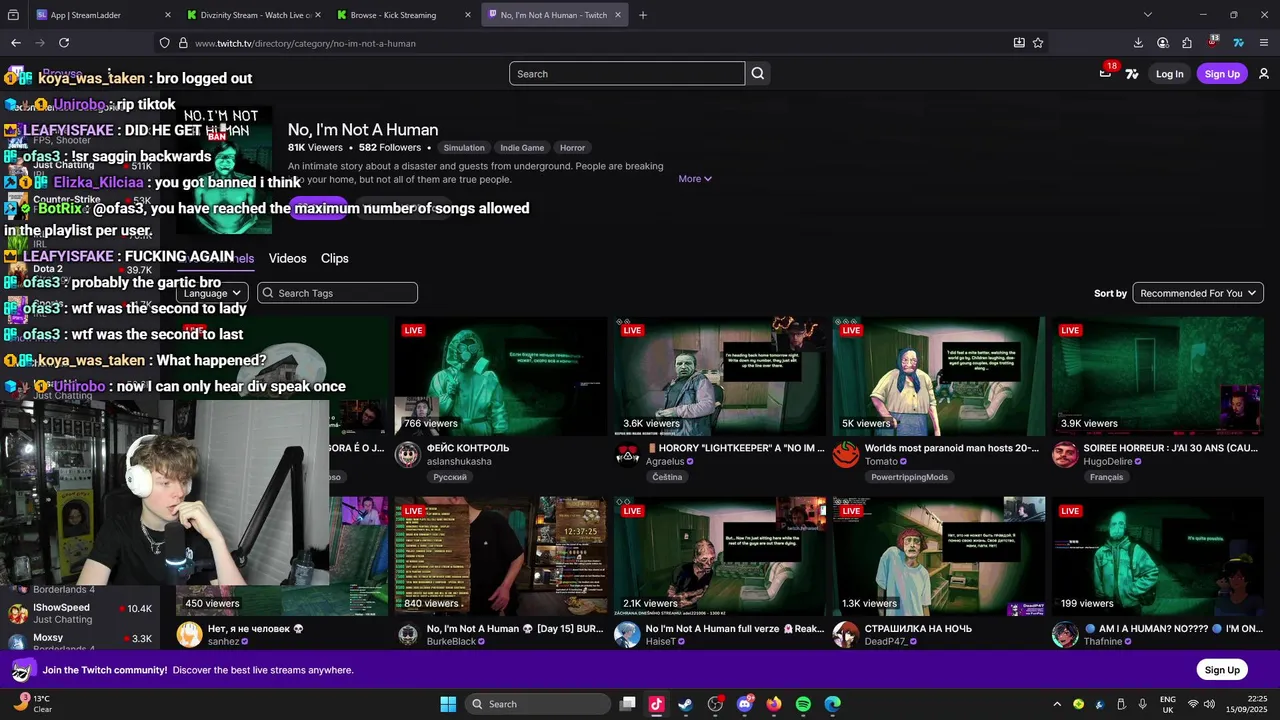The image size is (1280, 720).
Task: Close the No, I'm Not A Human tab
Action: pyautogui.click(x=618, y=15)
